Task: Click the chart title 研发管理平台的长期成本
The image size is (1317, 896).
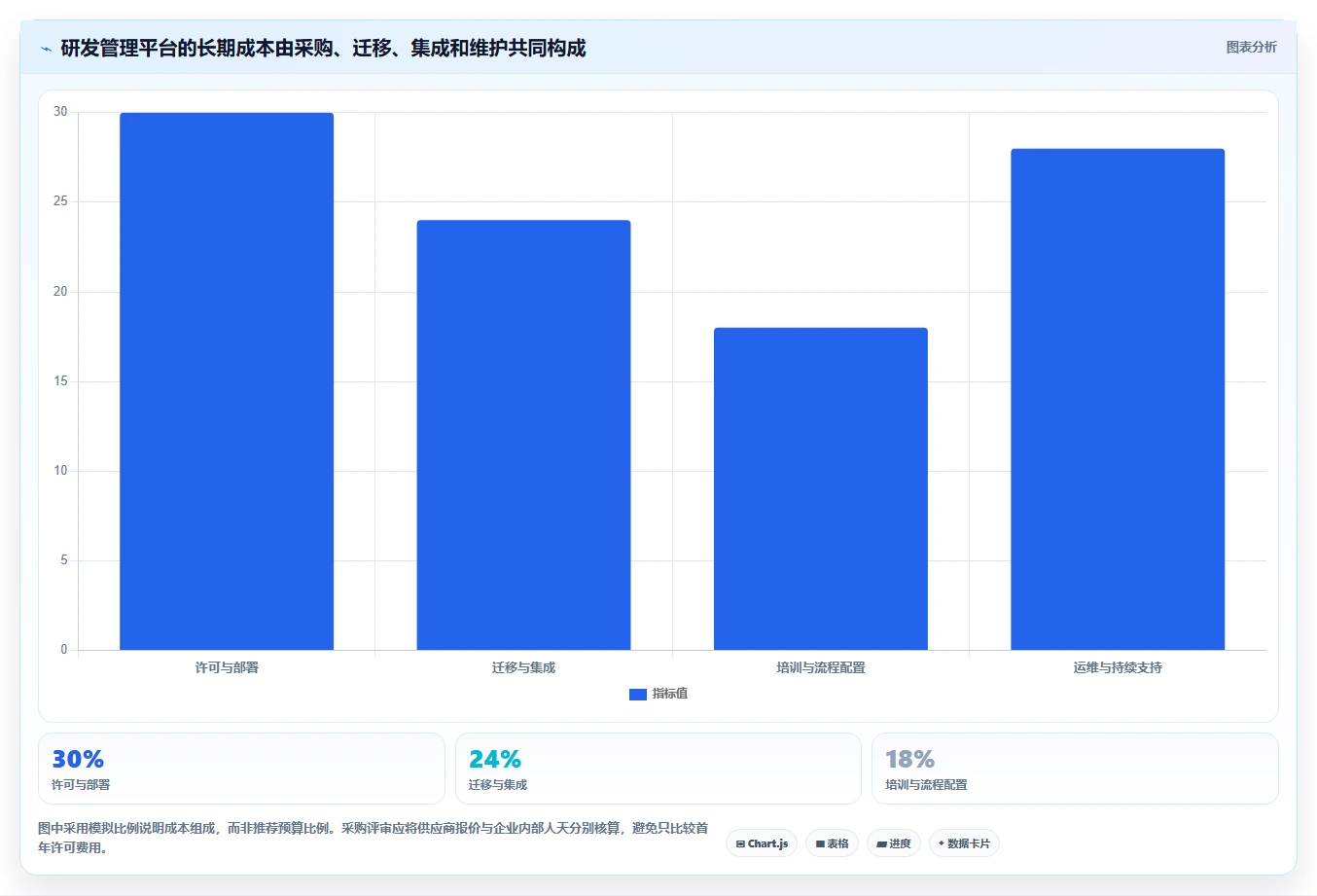Action: [x=323, y=49]
